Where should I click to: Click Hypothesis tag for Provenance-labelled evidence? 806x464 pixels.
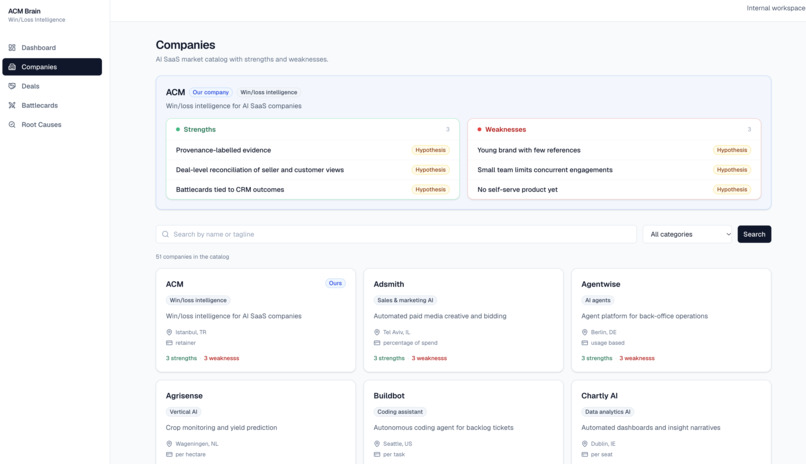(x=430, y=150)
